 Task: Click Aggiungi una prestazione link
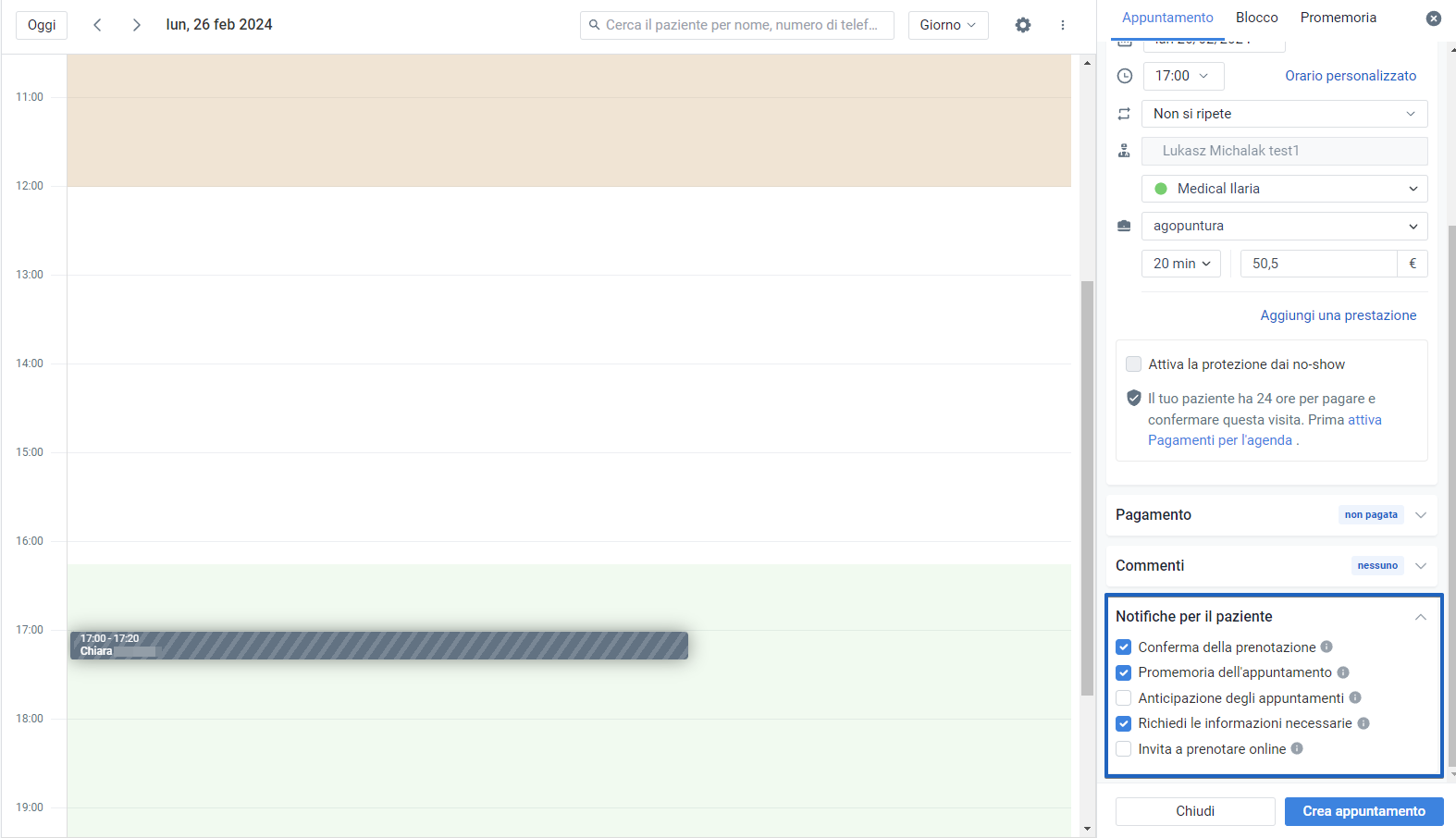click(1338, 315)
